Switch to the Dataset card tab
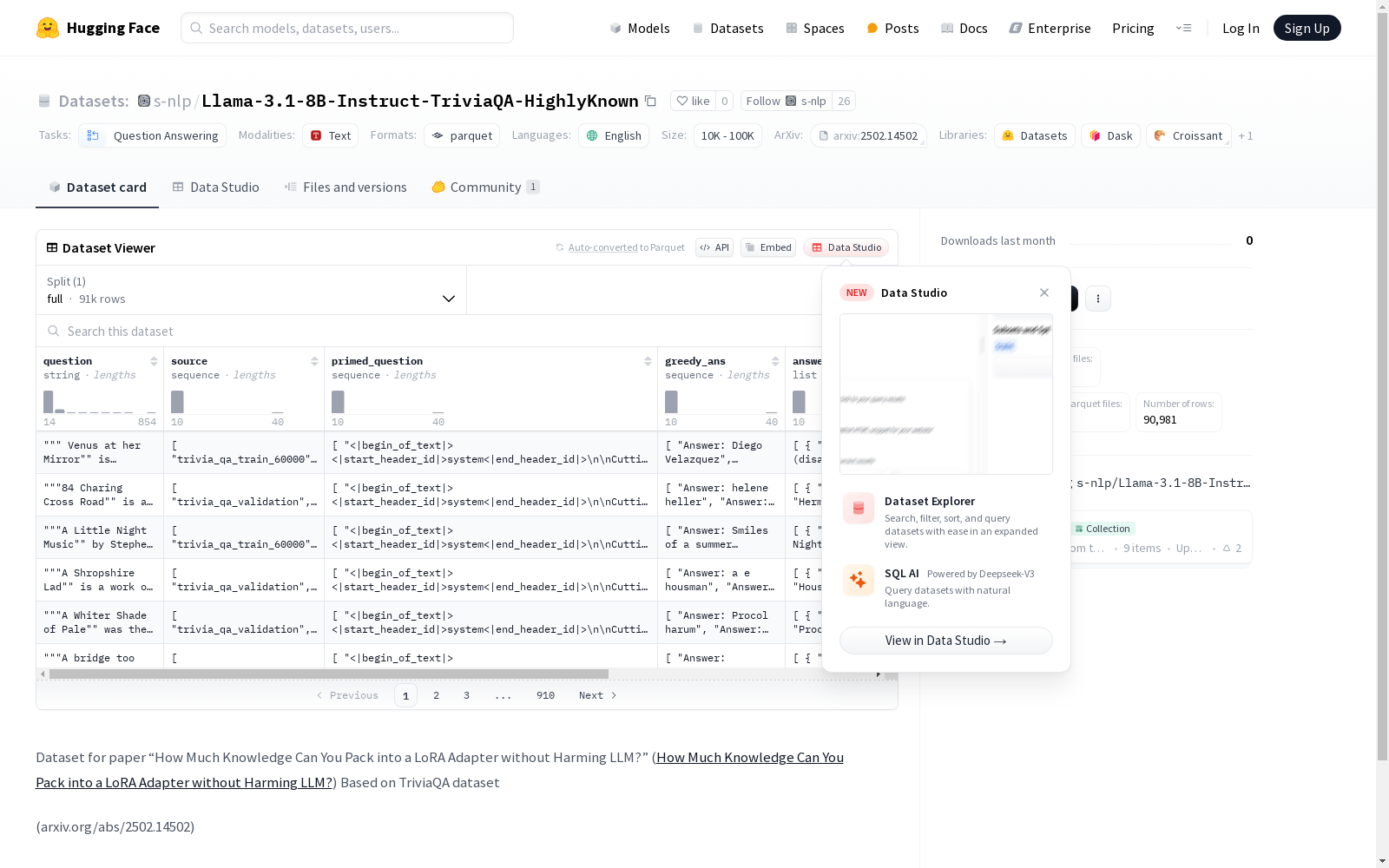1389x868 pixels. 97,187
